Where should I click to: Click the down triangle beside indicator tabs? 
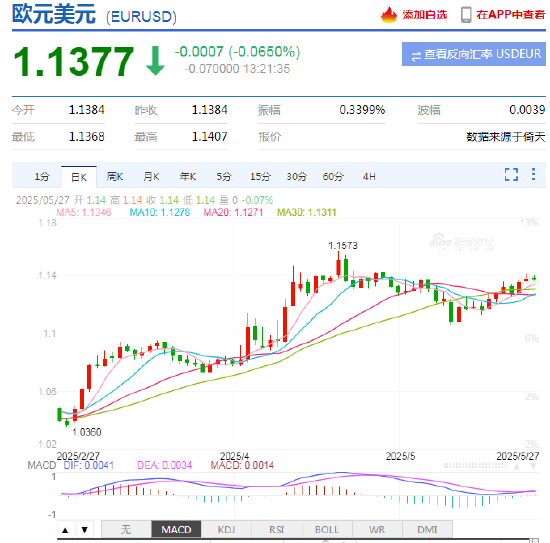click(x=85, y=530)
